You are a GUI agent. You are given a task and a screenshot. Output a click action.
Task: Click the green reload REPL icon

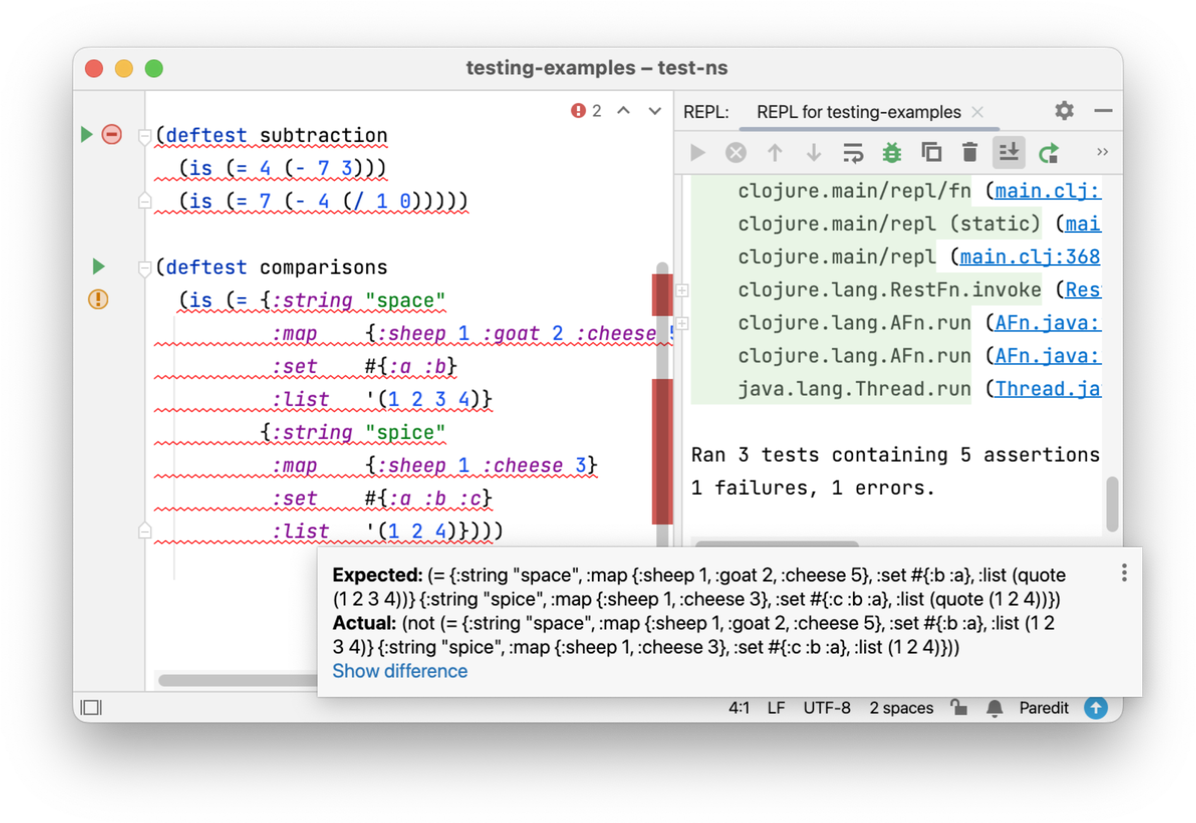pyautogui.click(x=1049, y=153)
